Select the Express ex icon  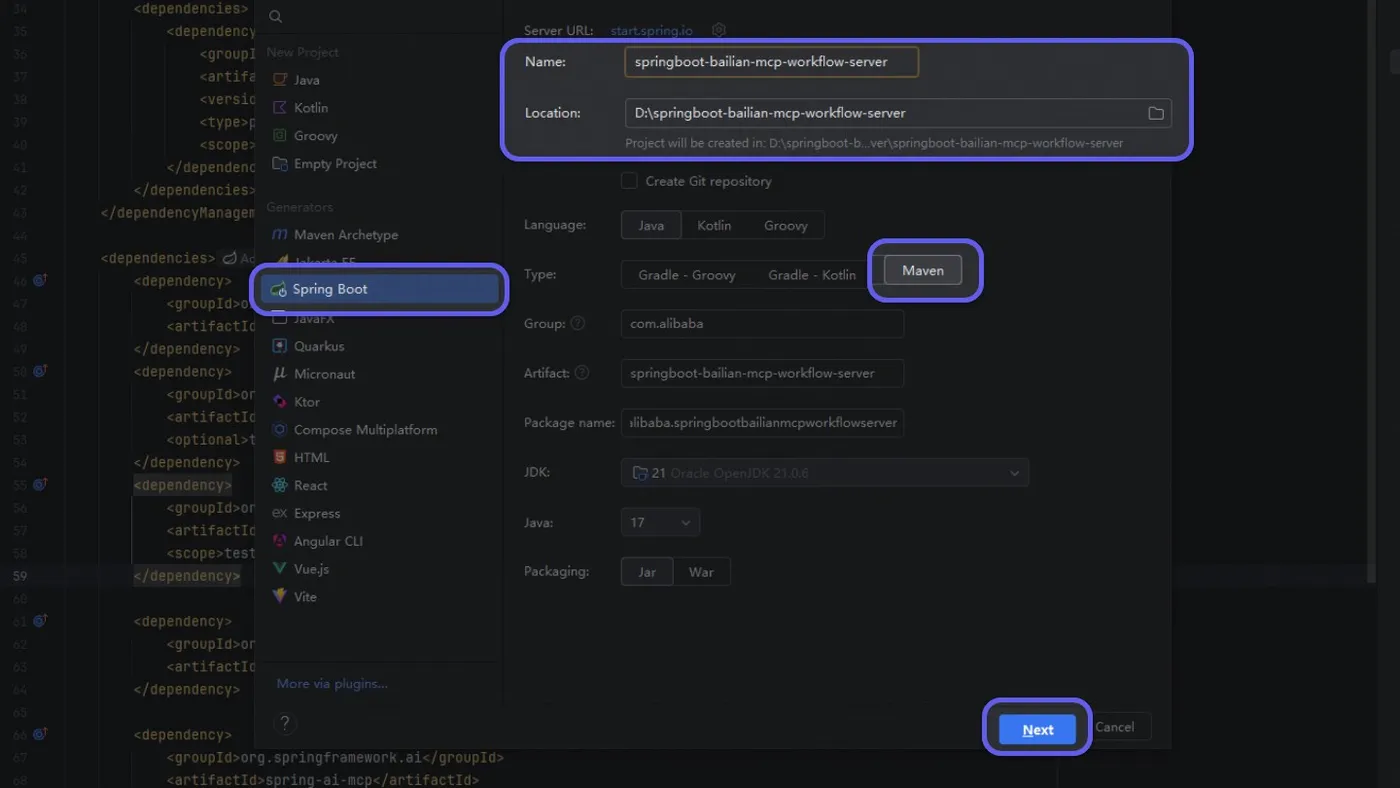(280, 514)
